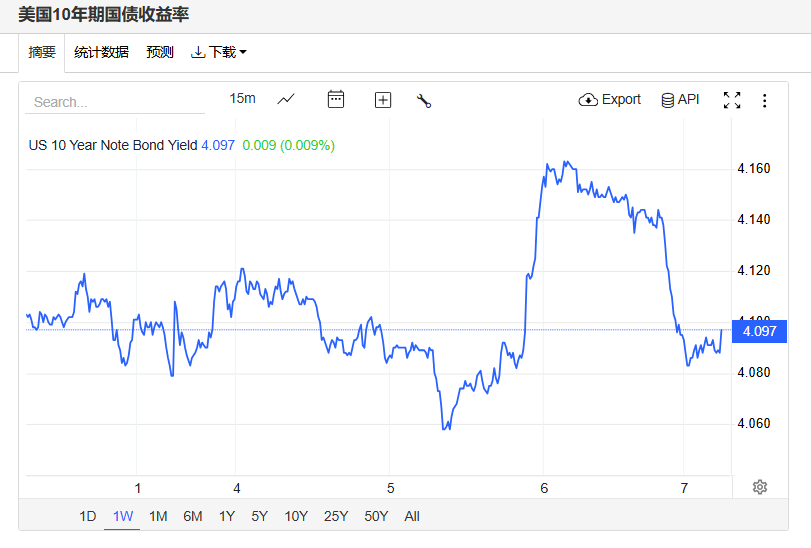Select the 1D time range
The image size is (811, 548).
pyautogui.click(x=88, y=516)
